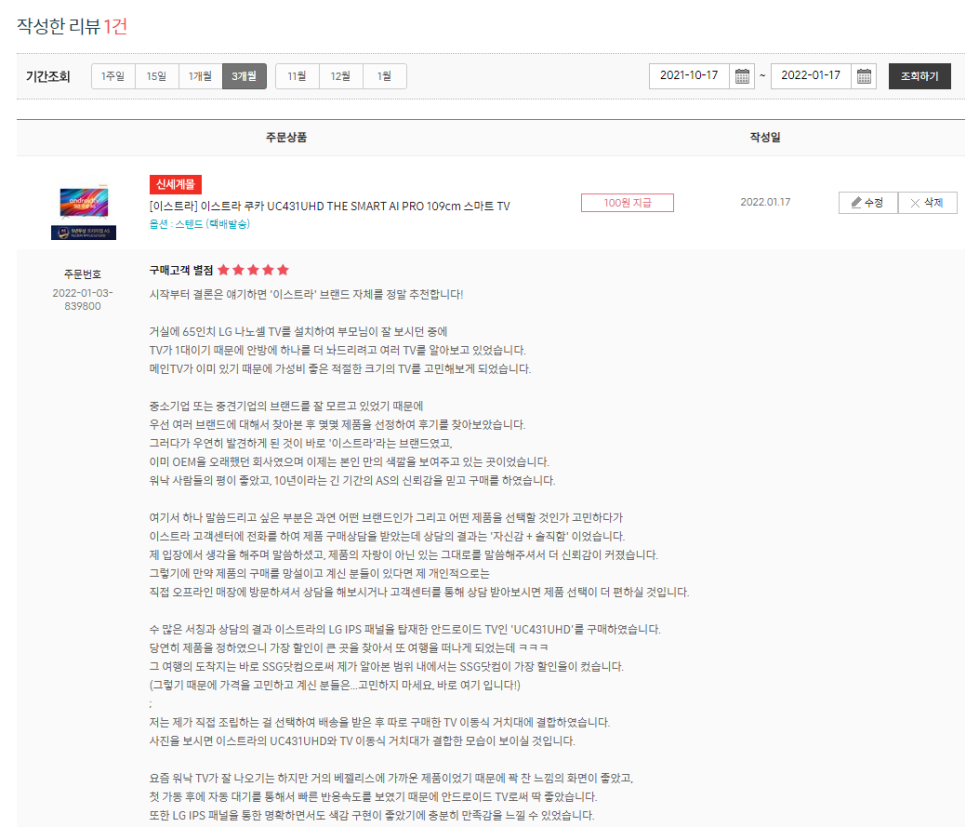The width and height of the screenshot is (966, 827).
Task: Click the end date field 2022-01-17
Action: pyautogui.click(x=810, y=76)
